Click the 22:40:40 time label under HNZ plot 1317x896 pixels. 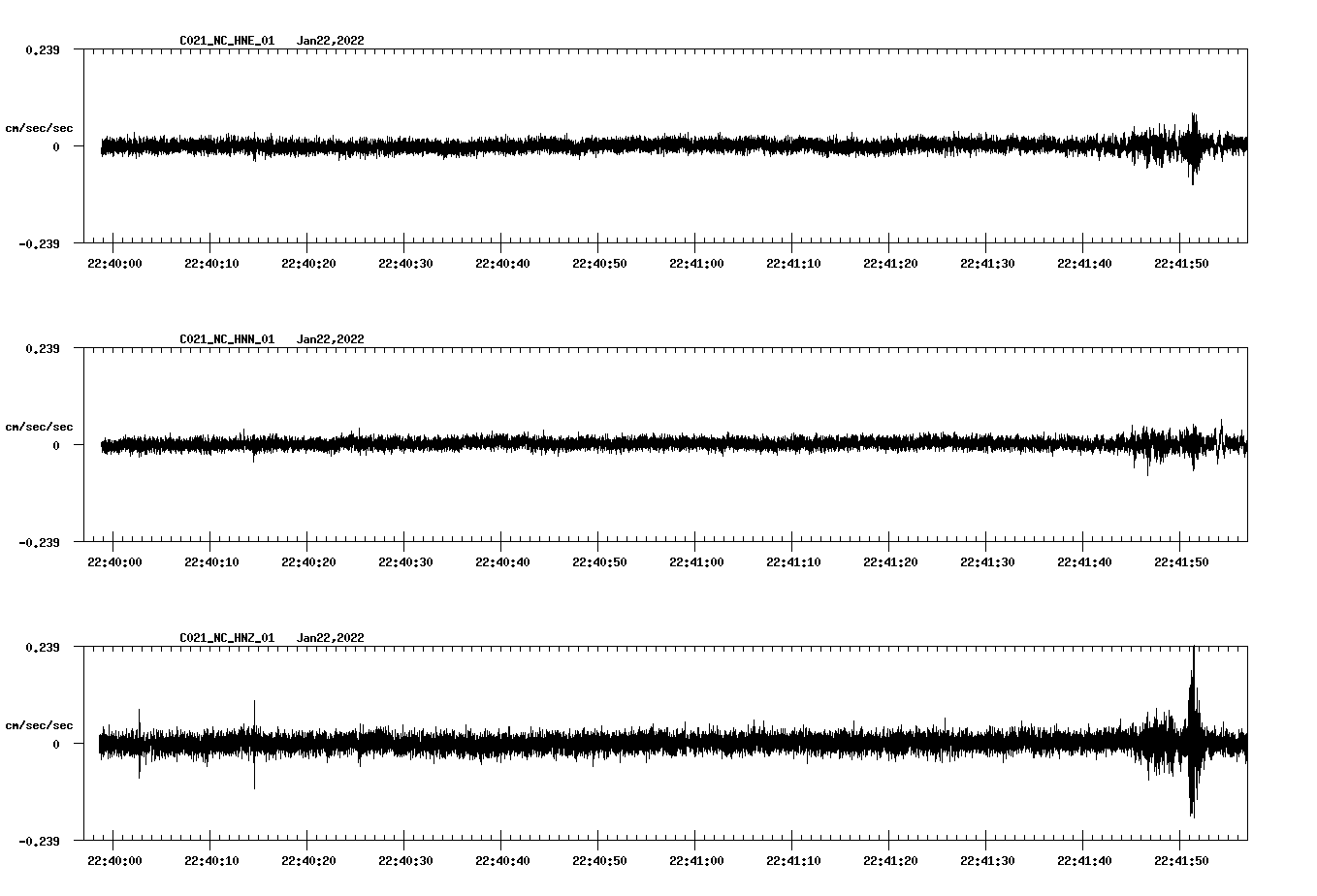point(502,861)
